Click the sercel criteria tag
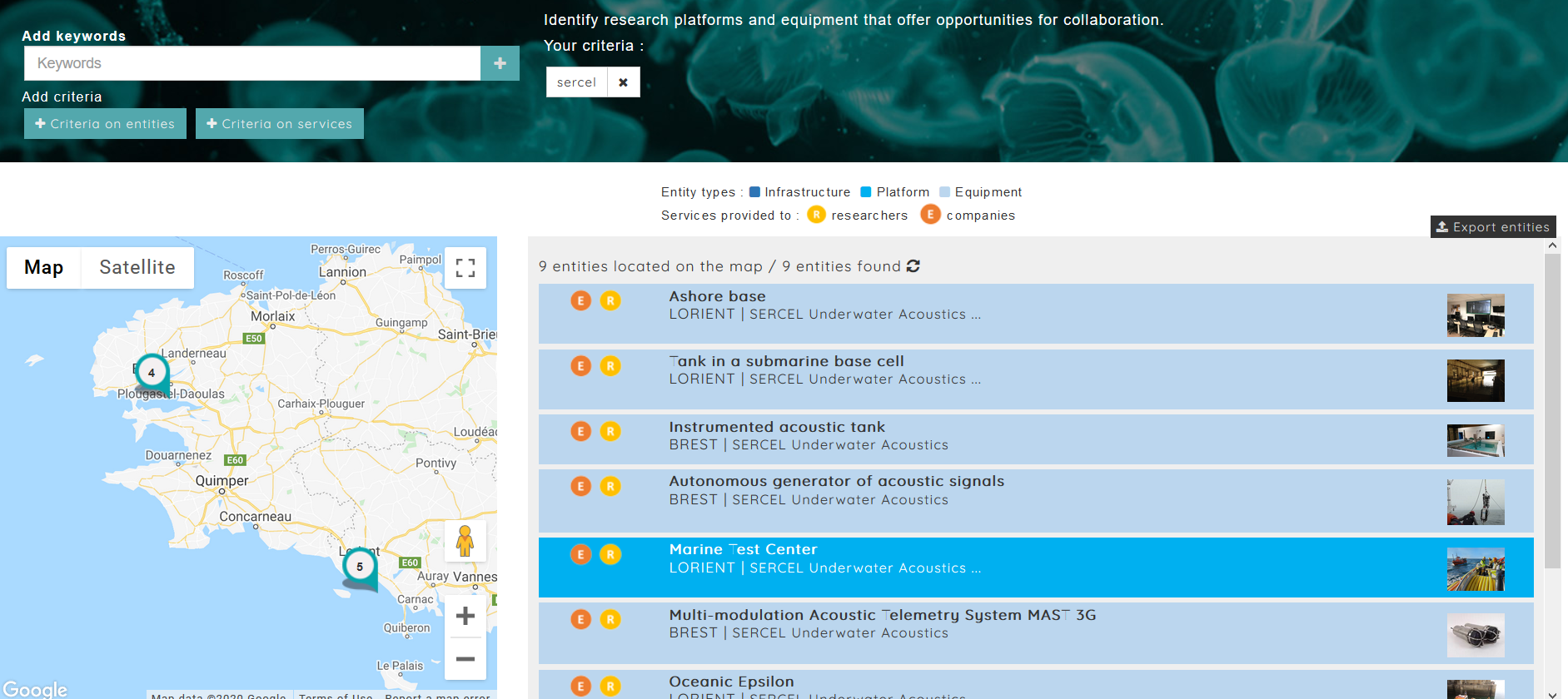 pyautogui.click(x=576, y=82)
